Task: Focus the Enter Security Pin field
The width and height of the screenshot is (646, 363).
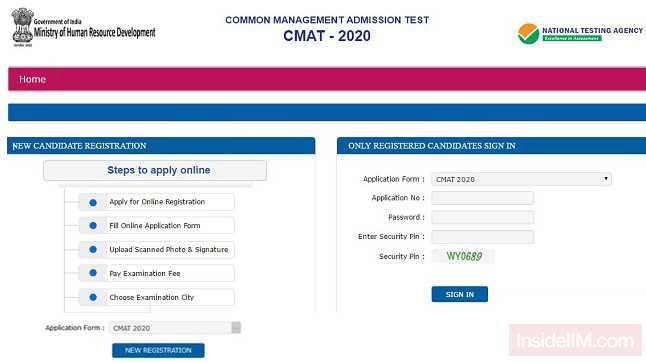Action: pyautogui.click(x=482, y=237)
